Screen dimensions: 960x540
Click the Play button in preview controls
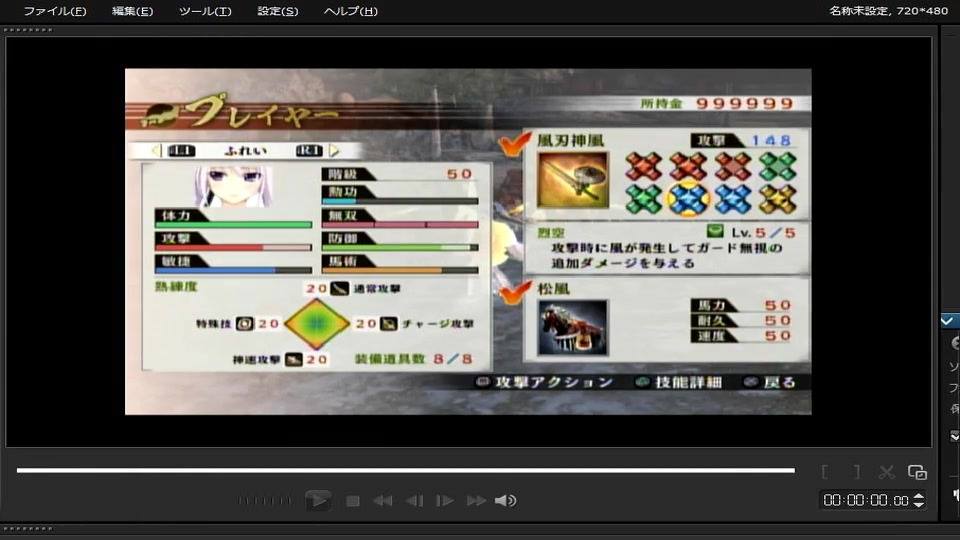coord(318,500)
